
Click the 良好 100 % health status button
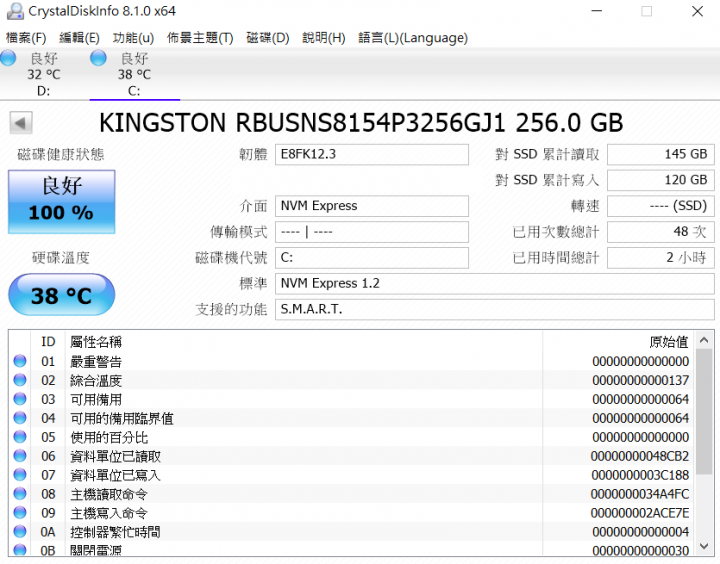[62, 202]
